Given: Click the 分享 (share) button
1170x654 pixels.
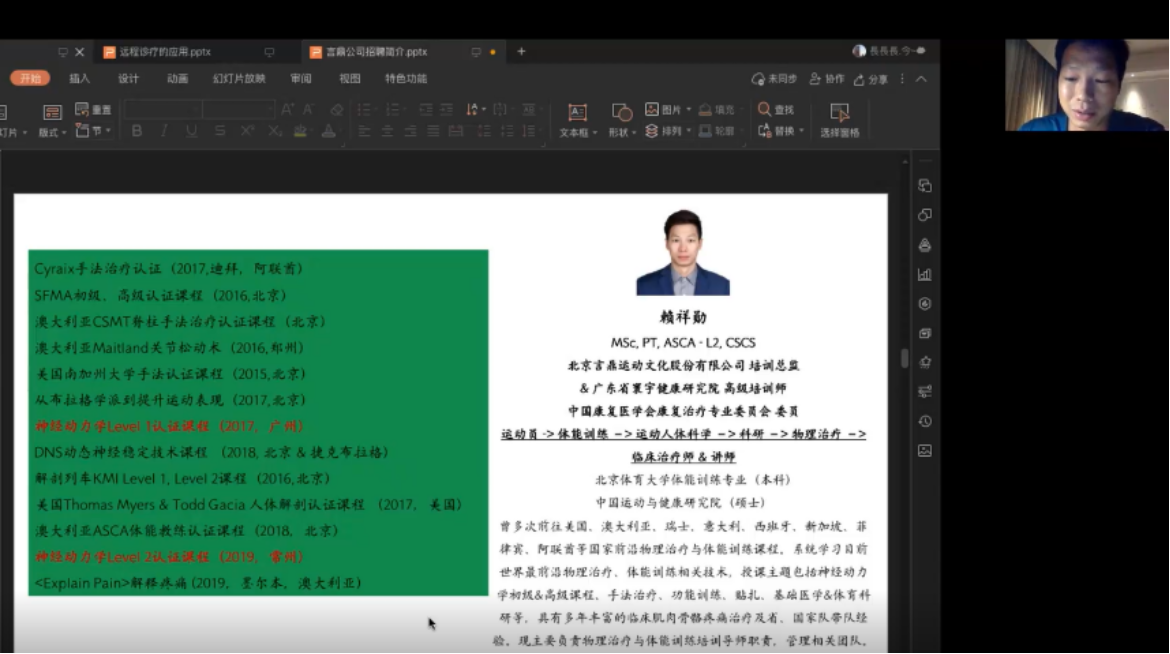Looking at the screenshot, I should click(871, 79).
